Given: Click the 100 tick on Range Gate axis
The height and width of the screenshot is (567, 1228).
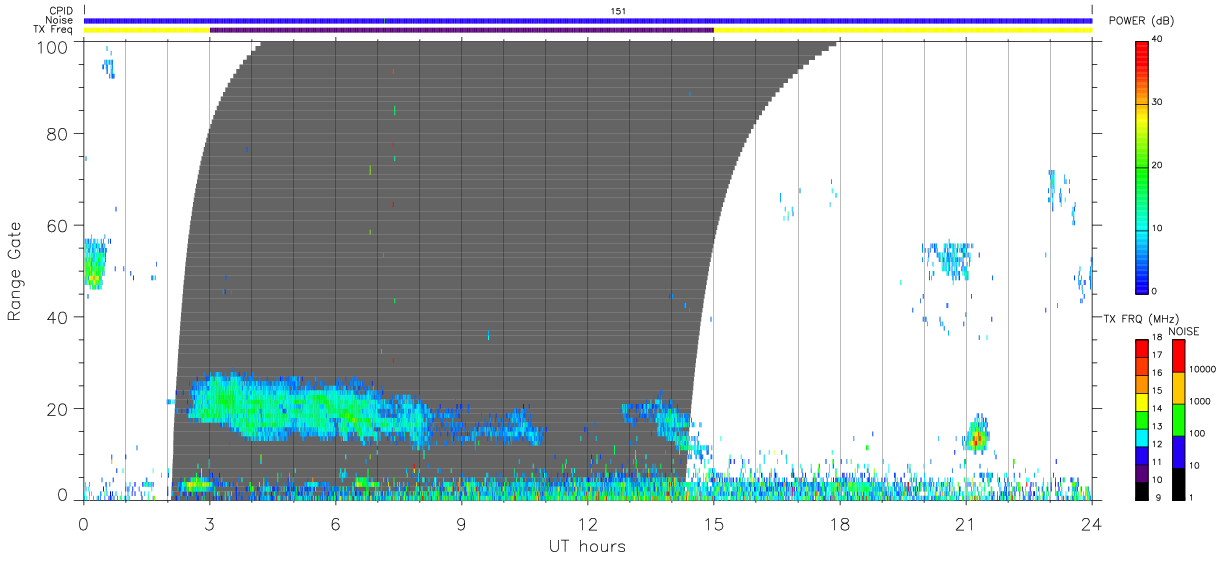Looking at the screenshot, I should [x=53, y=47].
